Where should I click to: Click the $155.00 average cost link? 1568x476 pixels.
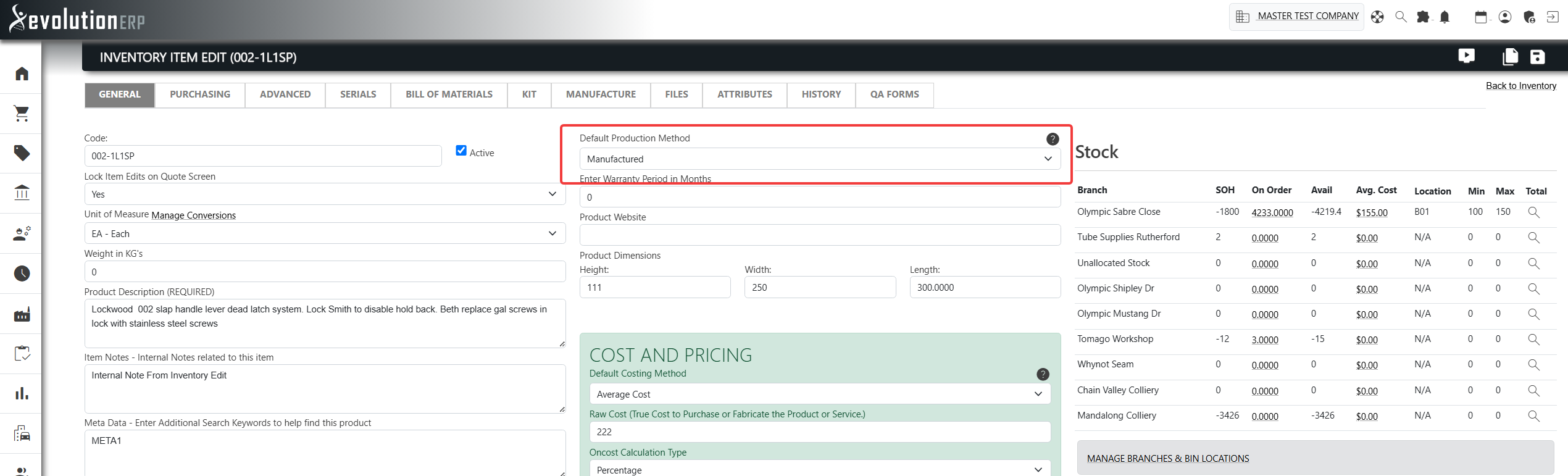(x=1372, y=213)
